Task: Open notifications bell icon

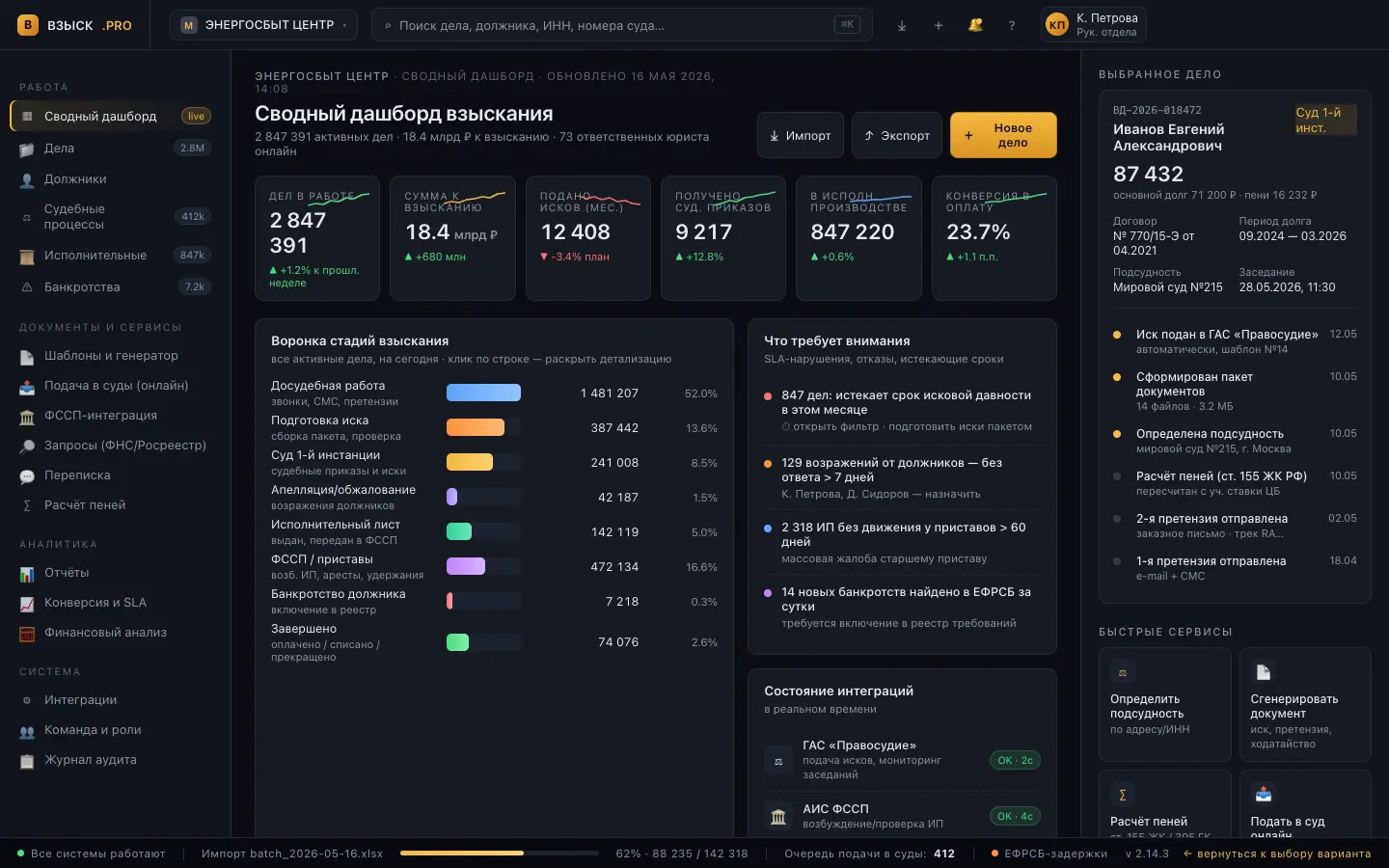Action: (x=975, y=25)
